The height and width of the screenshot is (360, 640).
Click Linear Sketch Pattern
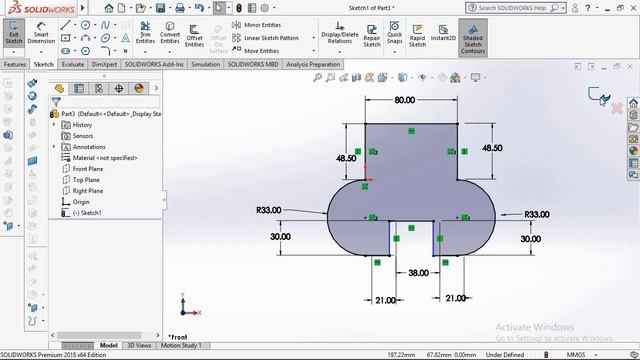(265, 38)
